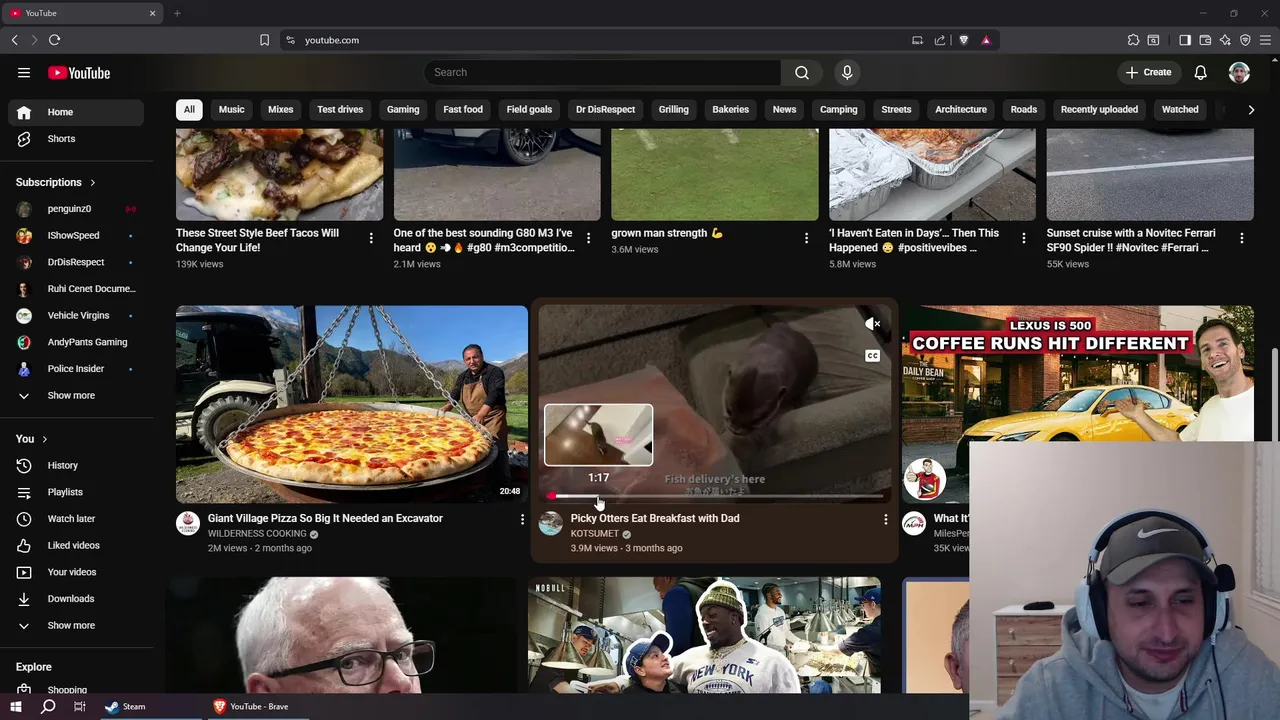Seek on the otter preview progress bar
The height and width of the screenshot is (720, 1280).
point(715,496)
